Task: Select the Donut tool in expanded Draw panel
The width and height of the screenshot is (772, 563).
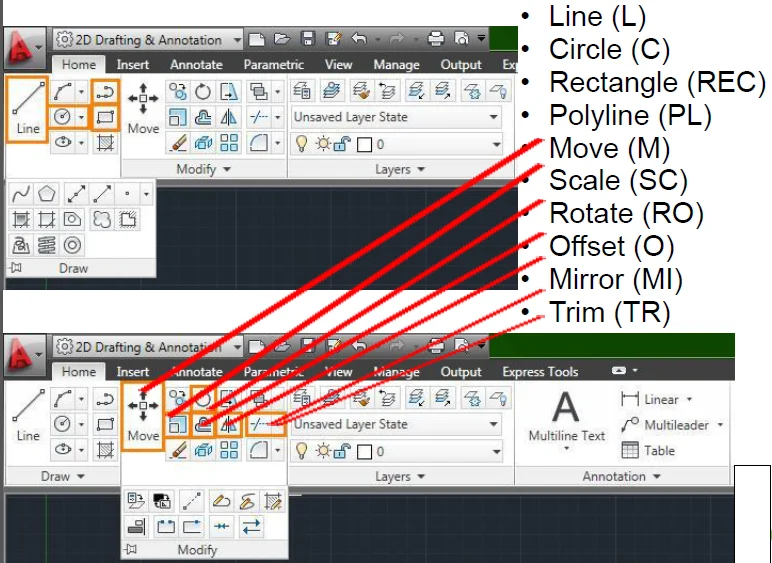Action: (72, 245)
